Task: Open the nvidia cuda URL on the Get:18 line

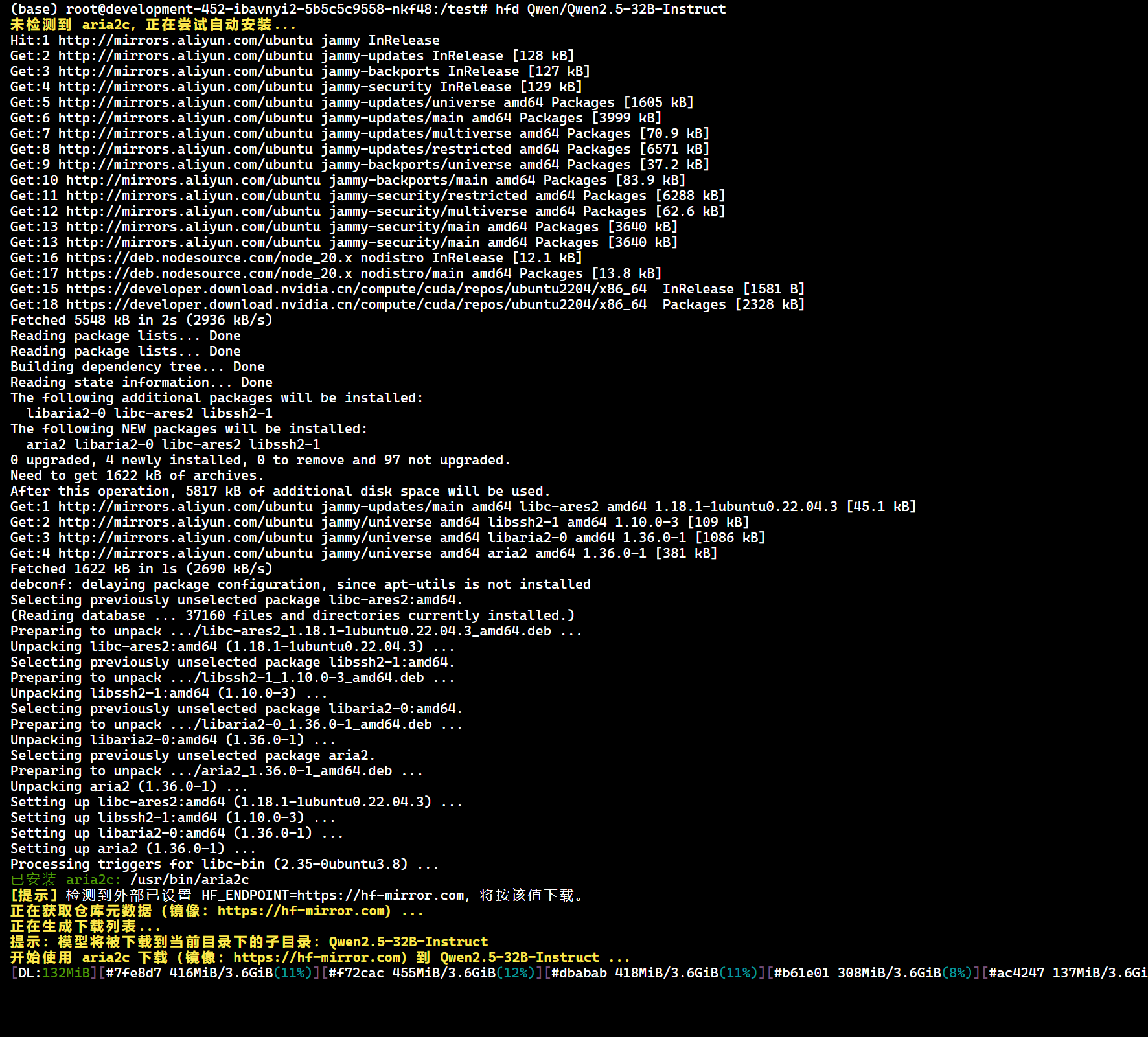Action: (x=356, y=304)
